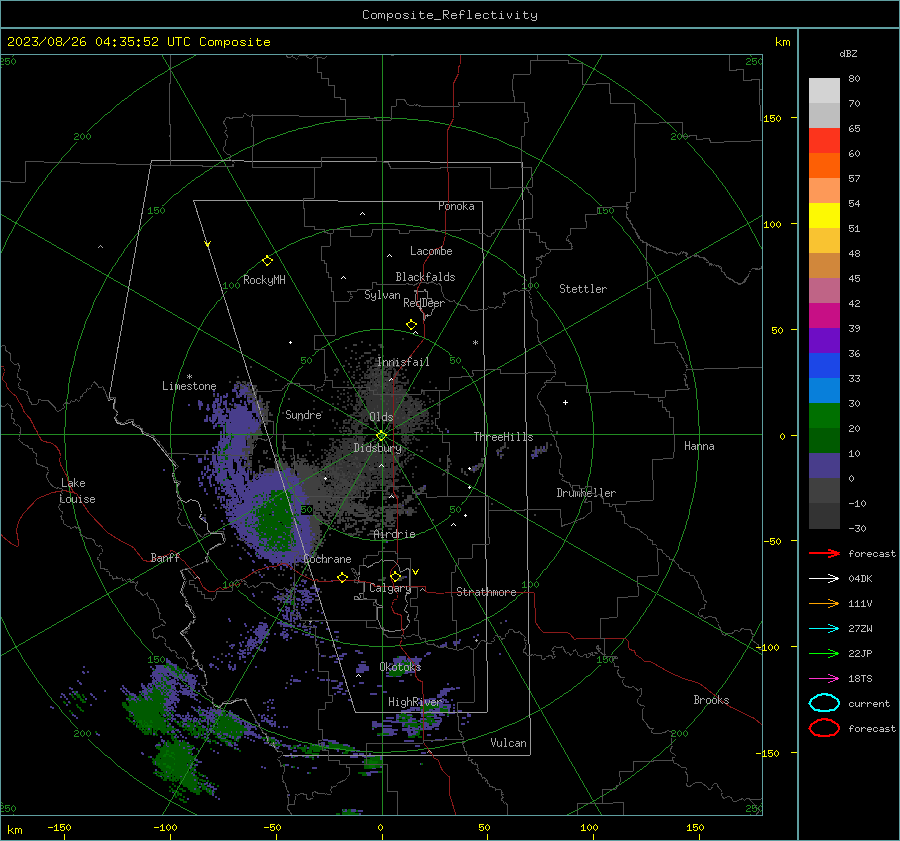The image size is (900, 841).
Task: Click the Cochrane town label
Action: click(x=327, y=559)
